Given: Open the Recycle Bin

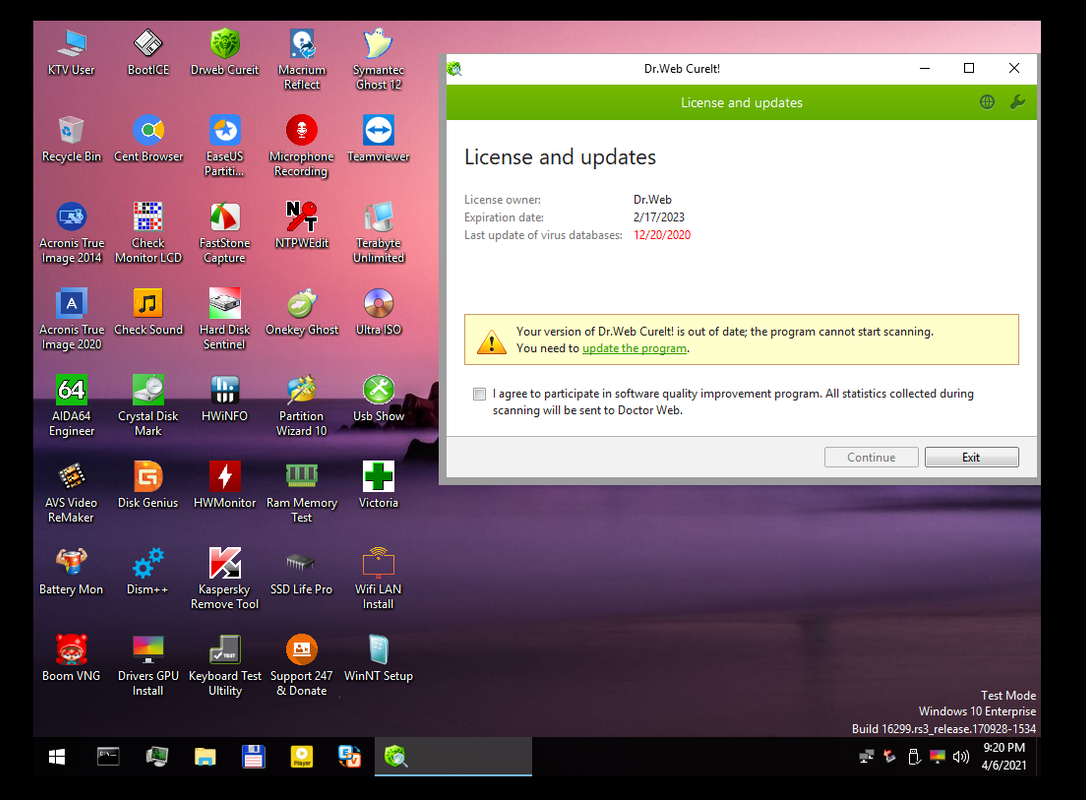Looking at the screenshot, I should point(71,139).
